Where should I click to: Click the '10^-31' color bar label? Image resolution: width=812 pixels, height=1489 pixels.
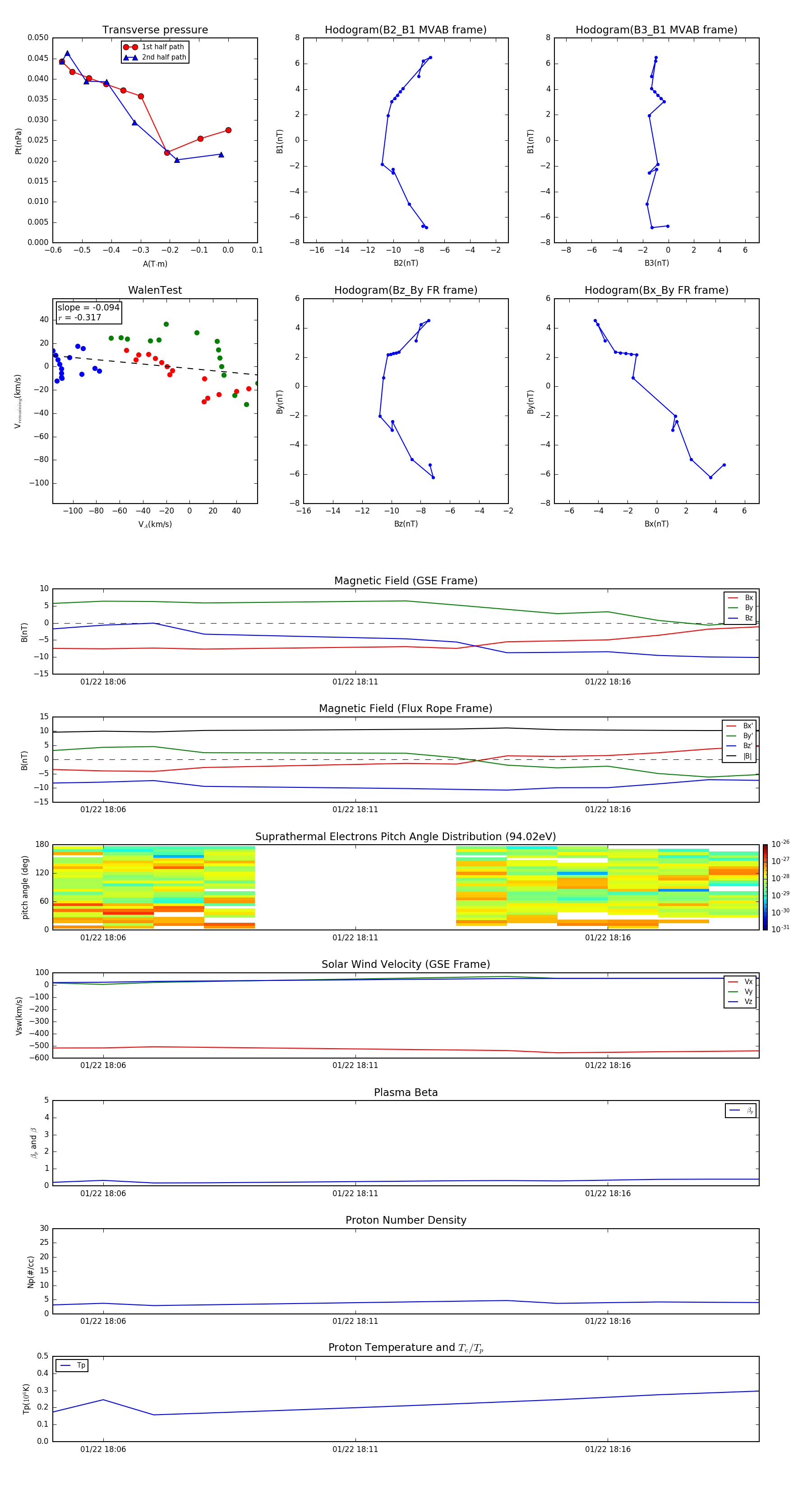click(x=780, y=929)
